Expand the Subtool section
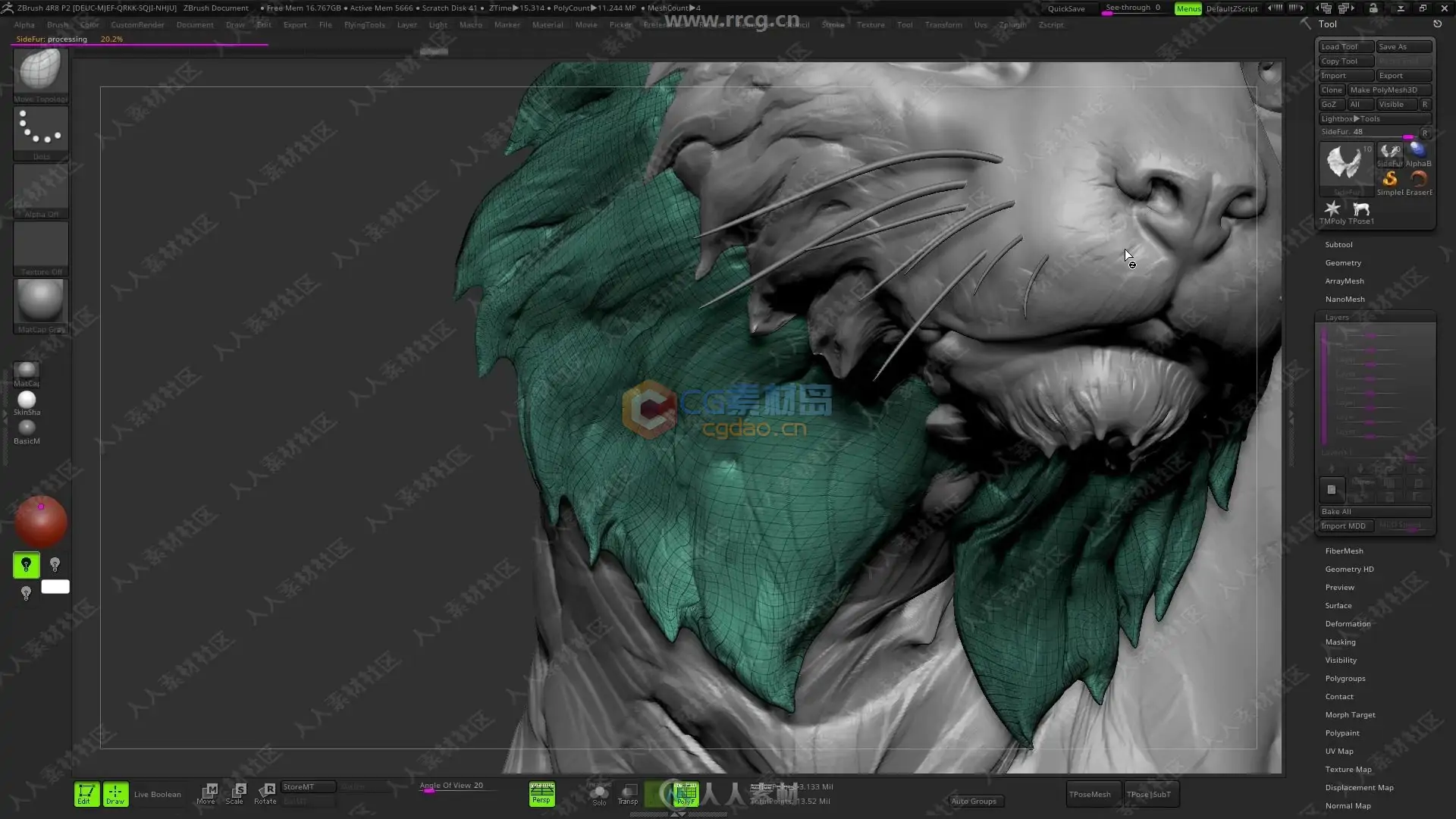The image size is (1456, 819). point(1338,244)
